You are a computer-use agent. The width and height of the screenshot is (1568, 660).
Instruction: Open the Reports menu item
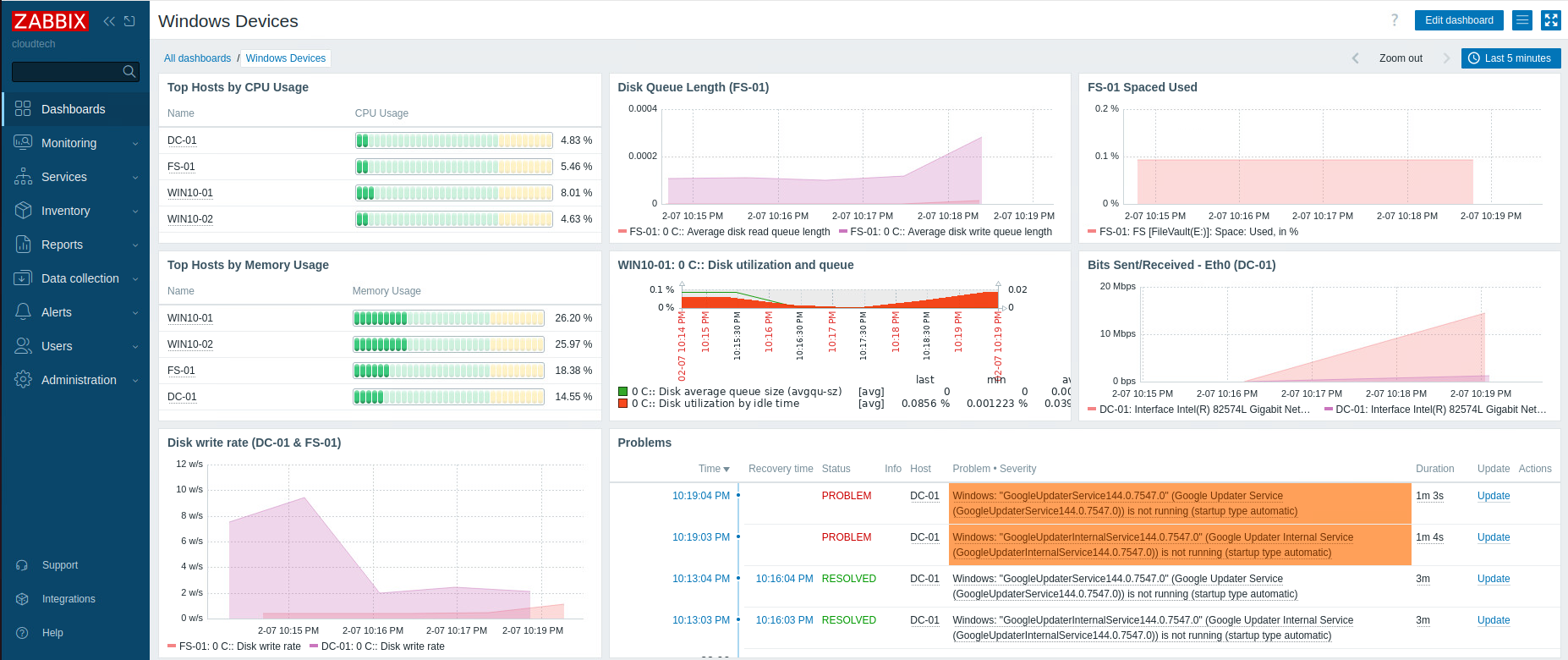(63, 245)
